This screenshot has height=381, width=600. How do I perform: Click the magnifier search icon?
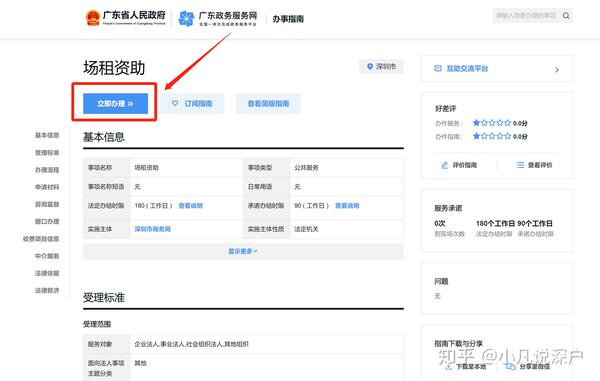click(x=566, y=16)
